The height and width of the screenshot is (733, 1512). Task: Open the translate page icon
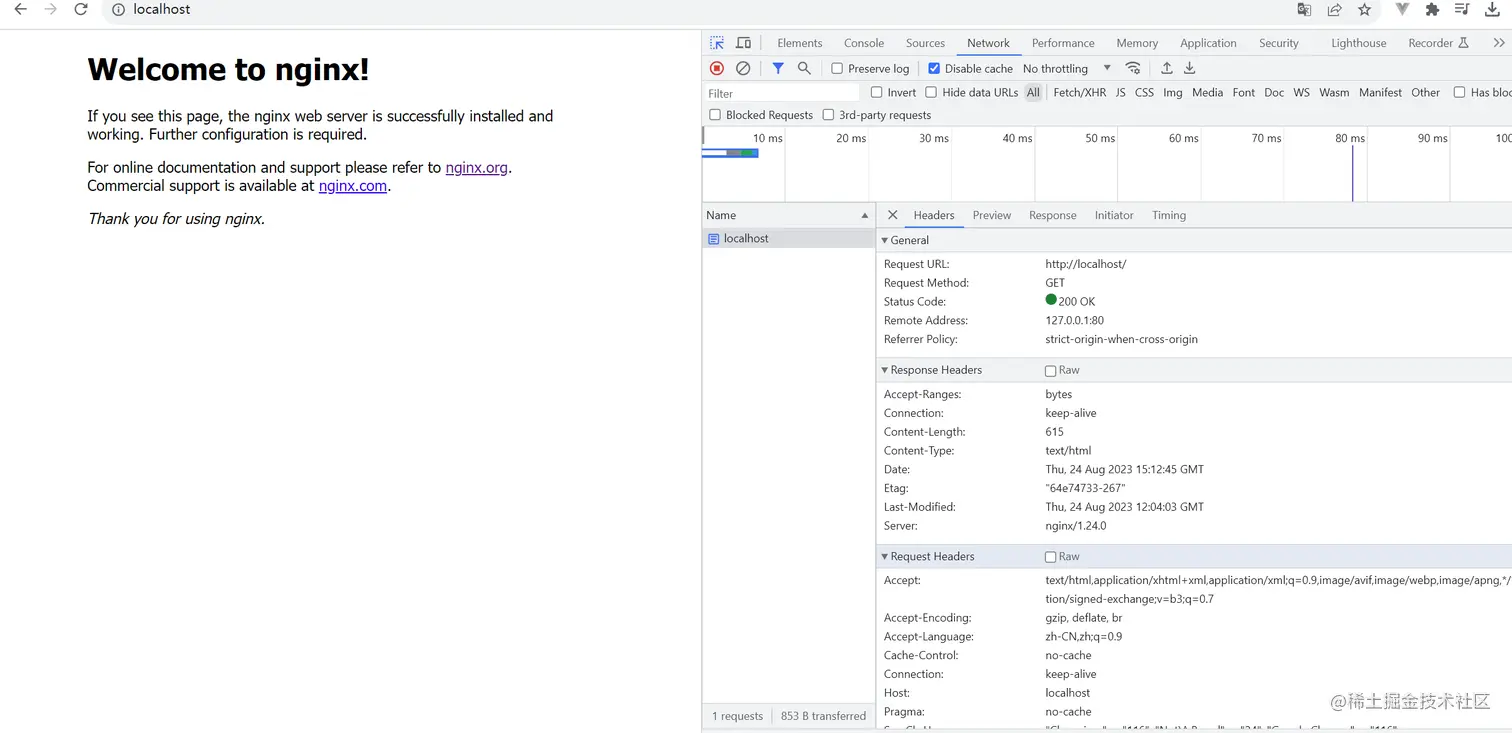(1304, 10)
